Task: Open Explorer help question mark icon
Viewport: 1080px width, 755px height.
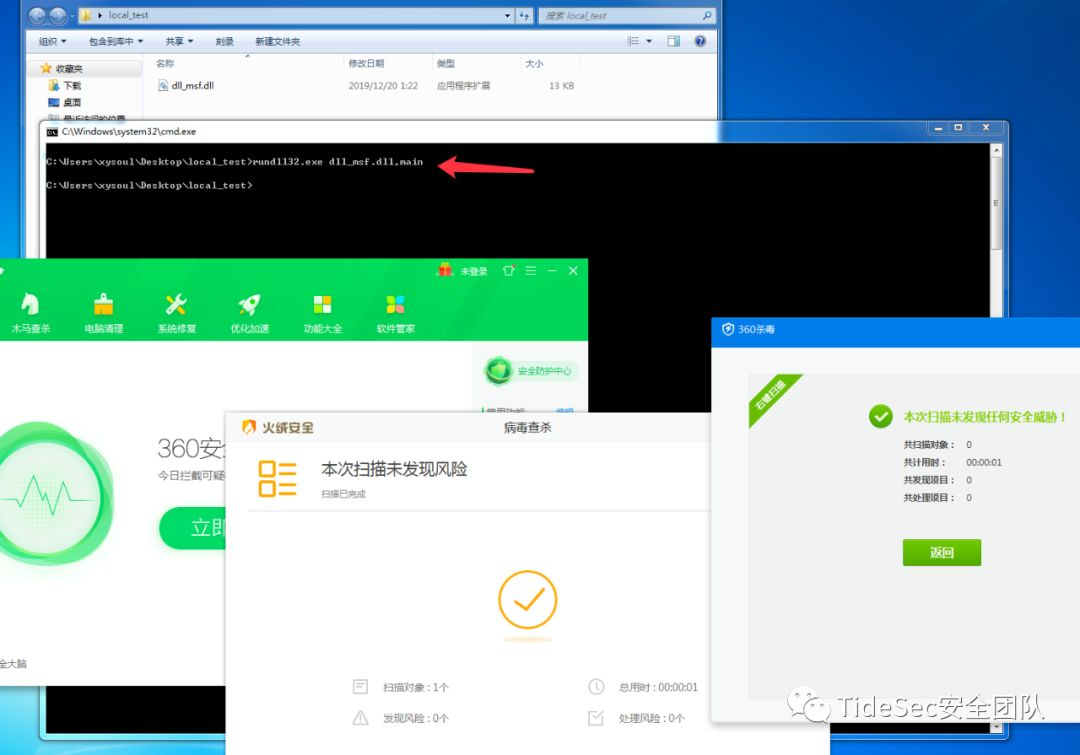Action: click(x=700, y=41)
